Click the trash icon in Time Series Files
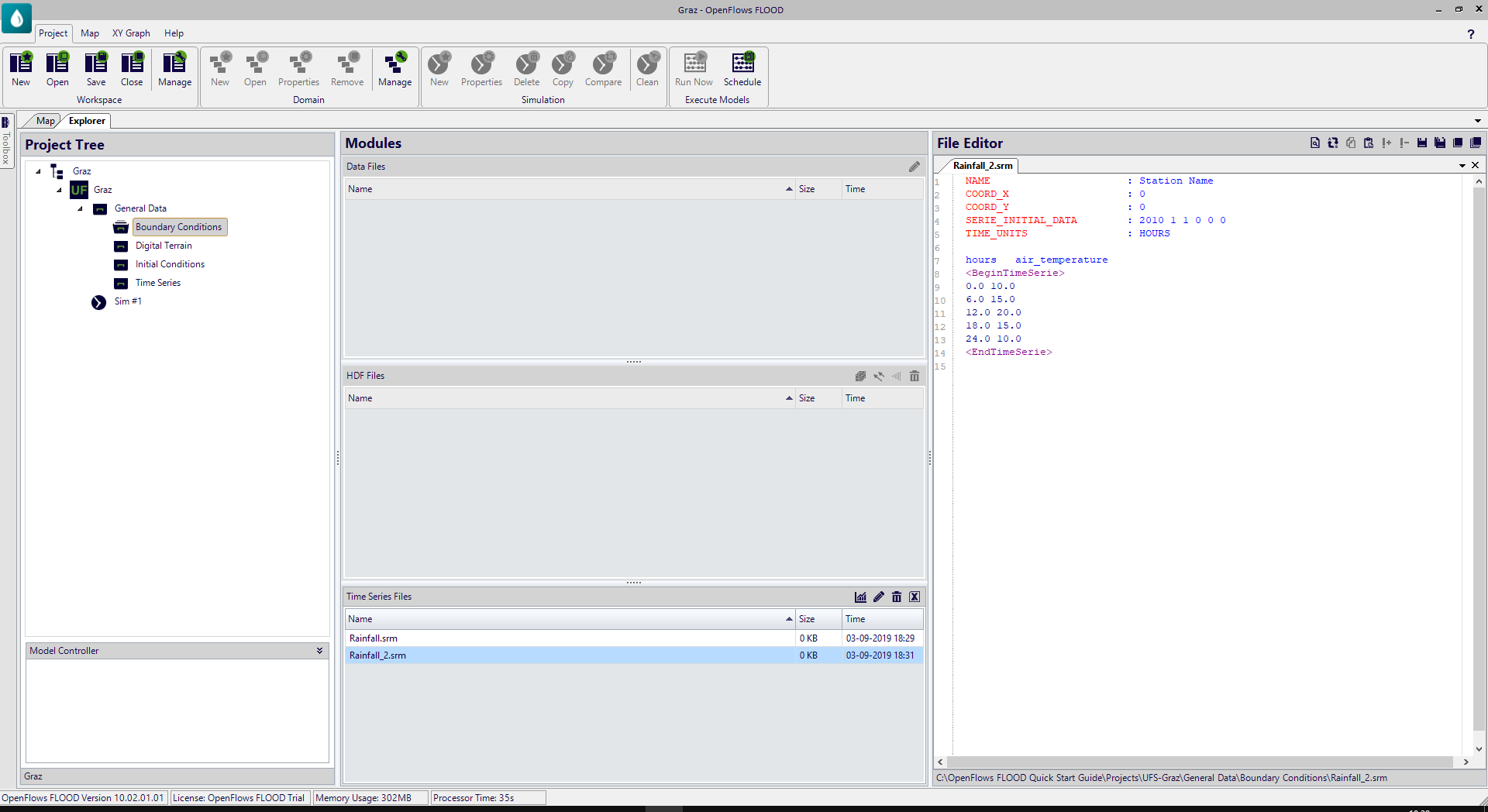The height and width of the screenshot is (812, 1488). coord(897,597)
